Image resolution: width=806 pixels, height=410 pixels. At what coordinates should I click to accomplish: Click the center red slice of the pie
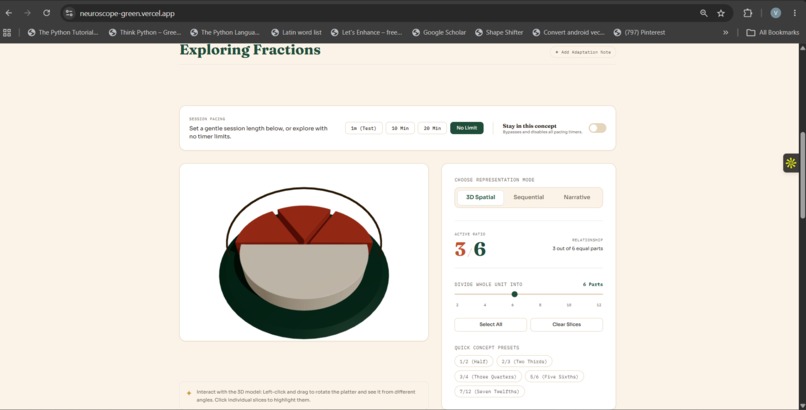[304, 221]
